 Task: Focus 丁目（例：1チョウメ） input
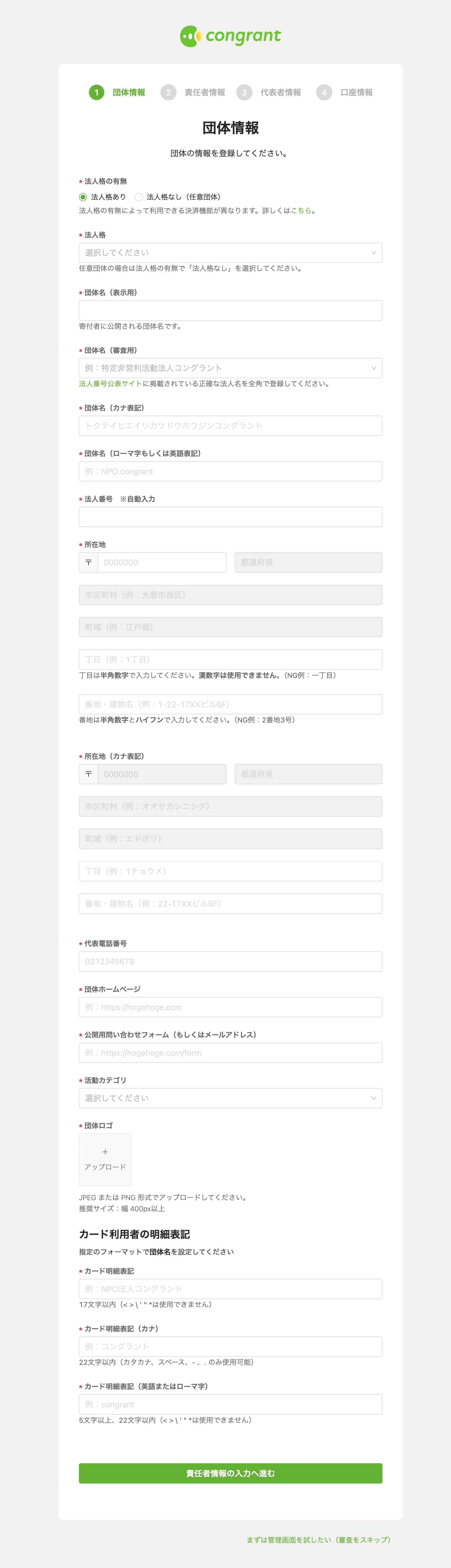coord(231,871)
